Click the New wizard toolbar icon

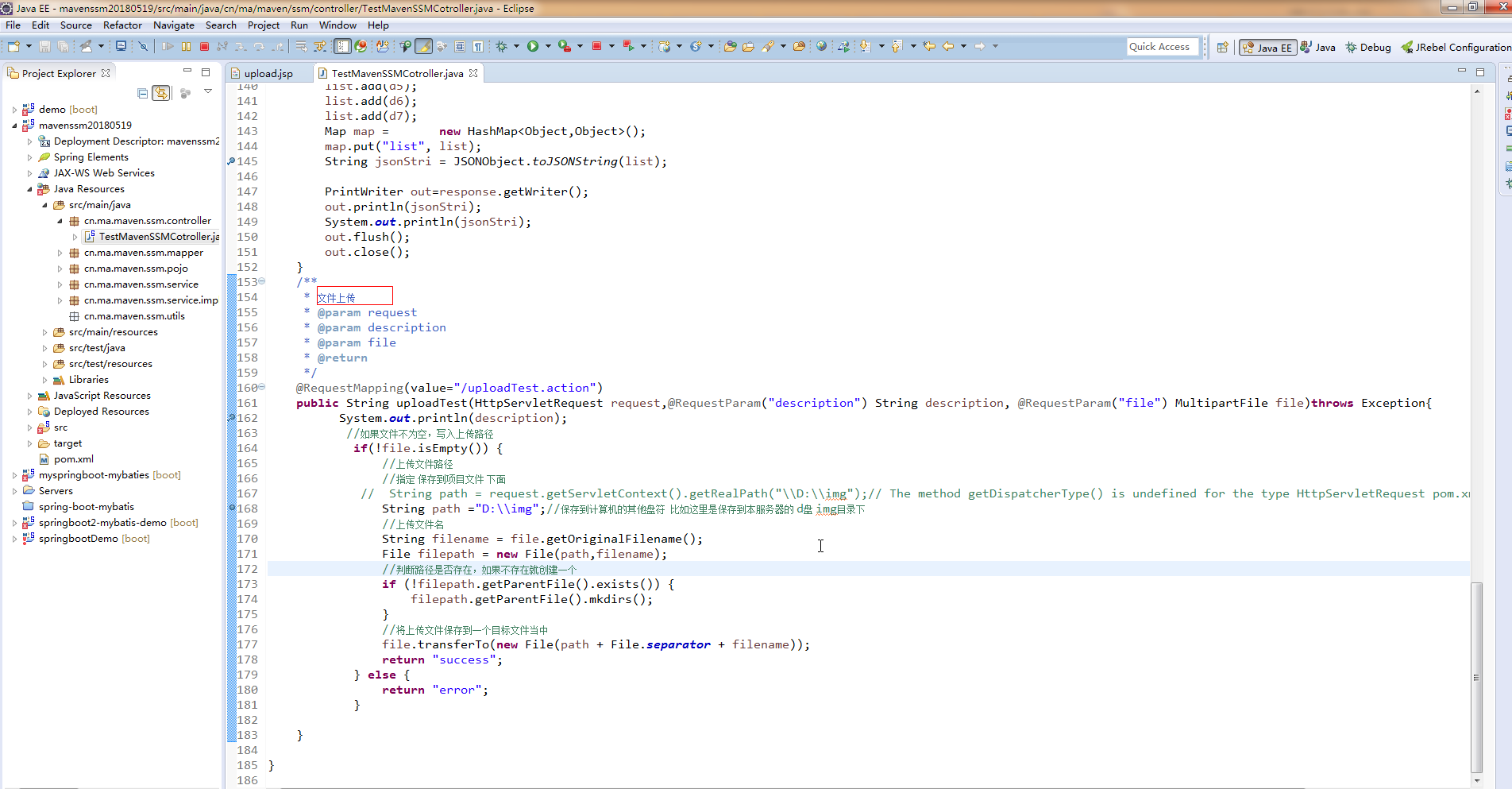13,47
